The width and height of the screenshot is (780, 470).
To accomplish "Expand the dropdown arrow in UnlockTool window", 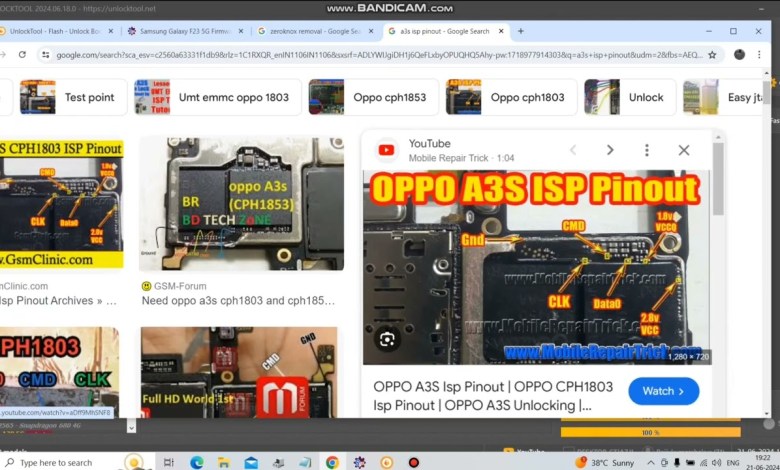I will pos(131,427).
